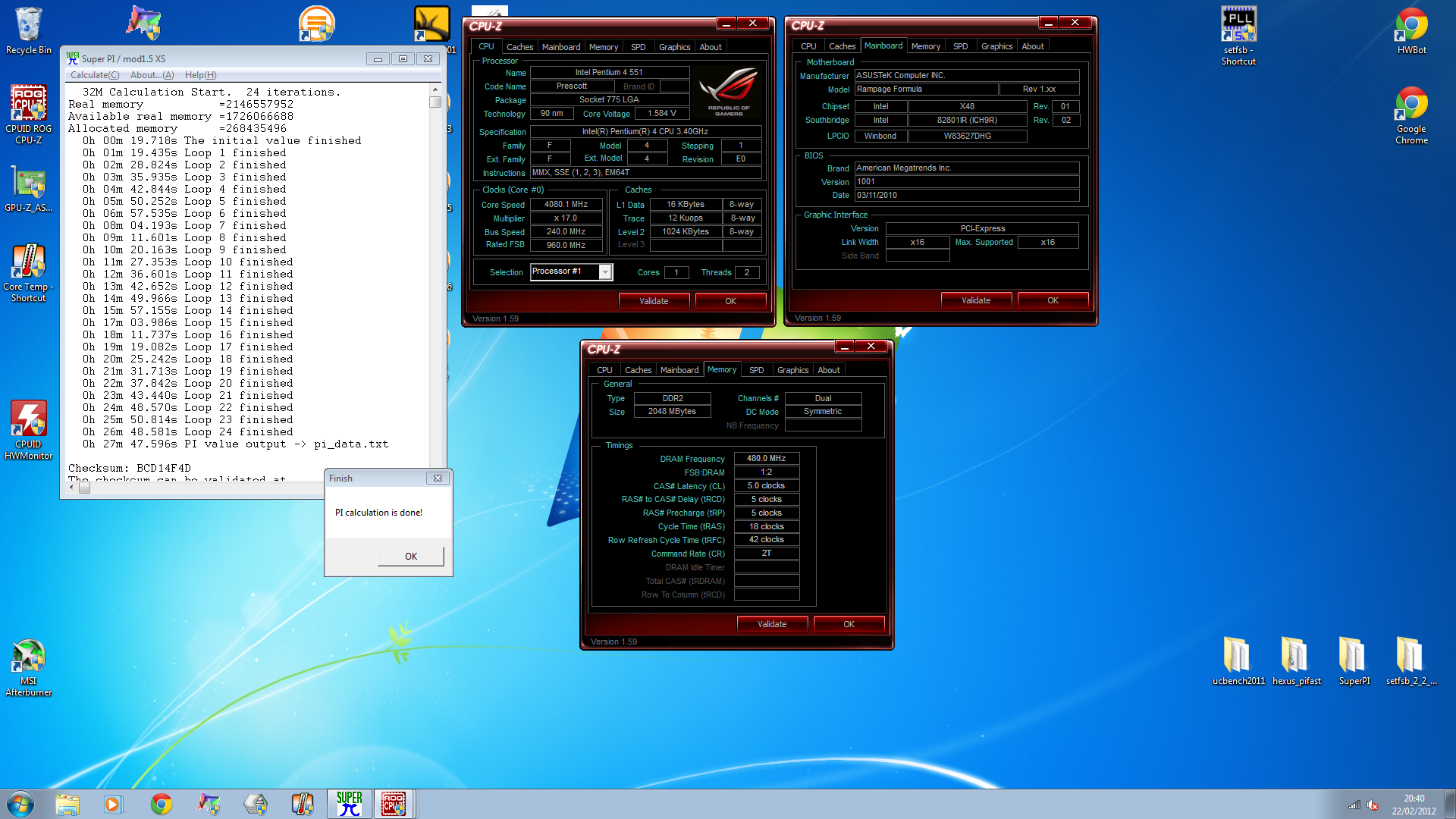Select the orange circular desktop shortcut icon
The image size is (1456, 819).
(317, 24)
